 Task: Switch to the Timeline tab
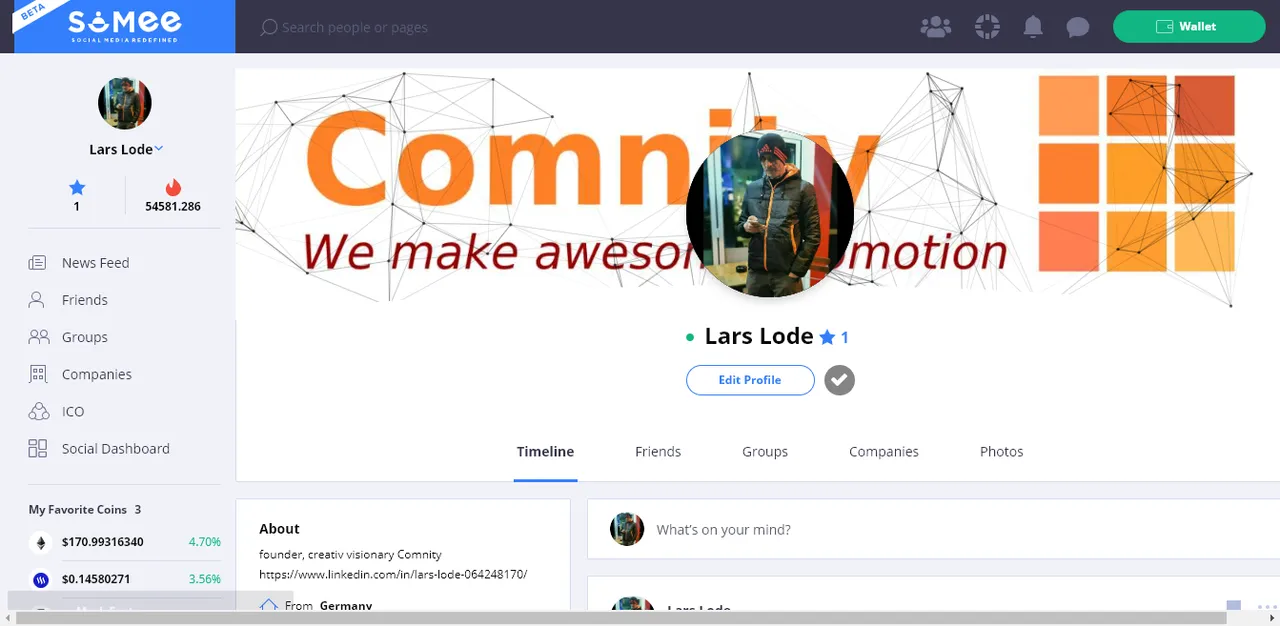(545, 452)
